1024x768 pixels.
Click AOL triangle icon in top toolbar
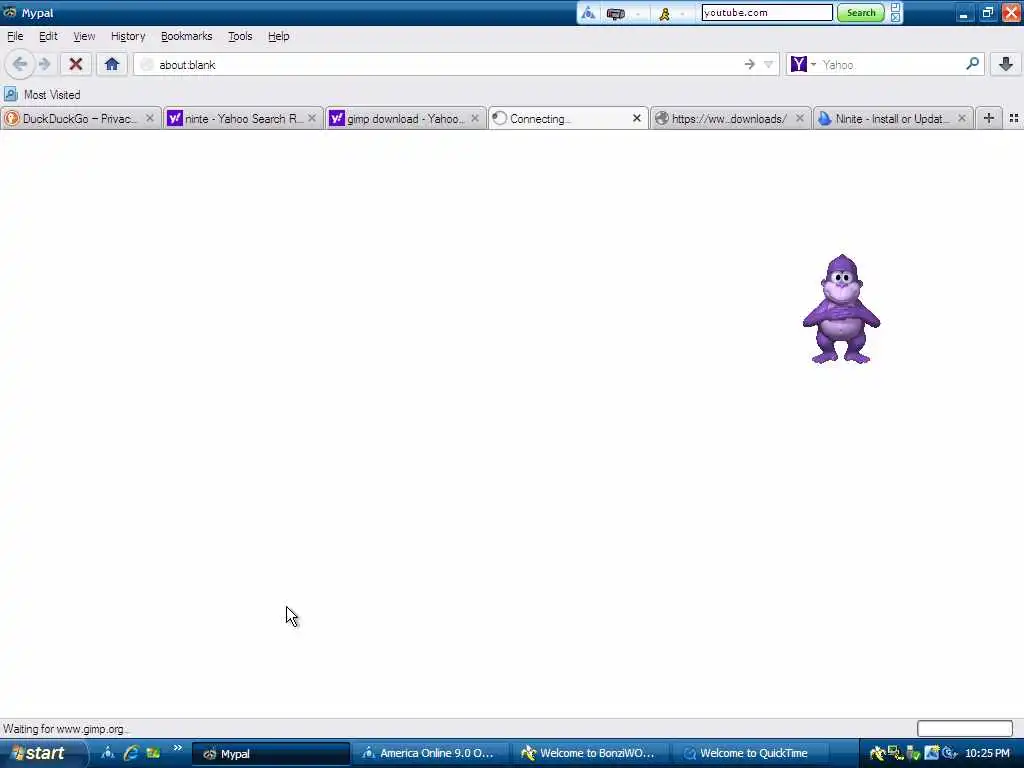[588, 13]
